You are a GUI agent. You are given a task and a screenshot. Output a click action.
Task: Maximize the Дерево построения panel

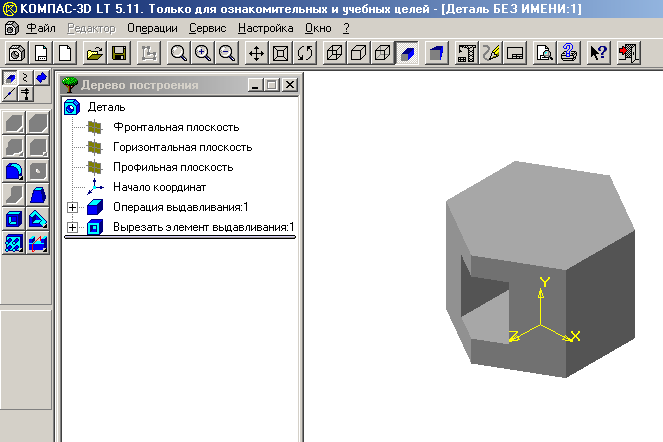pos(272,85)
